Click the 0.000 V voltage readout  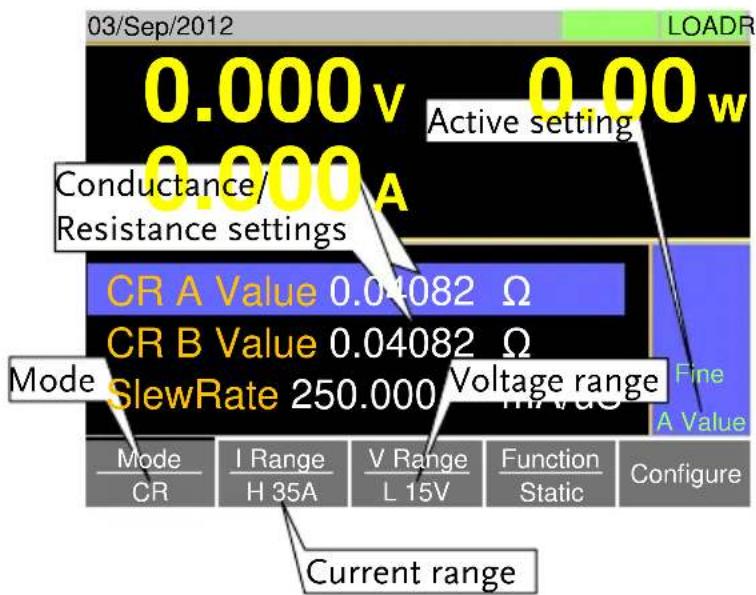(274, 92)
